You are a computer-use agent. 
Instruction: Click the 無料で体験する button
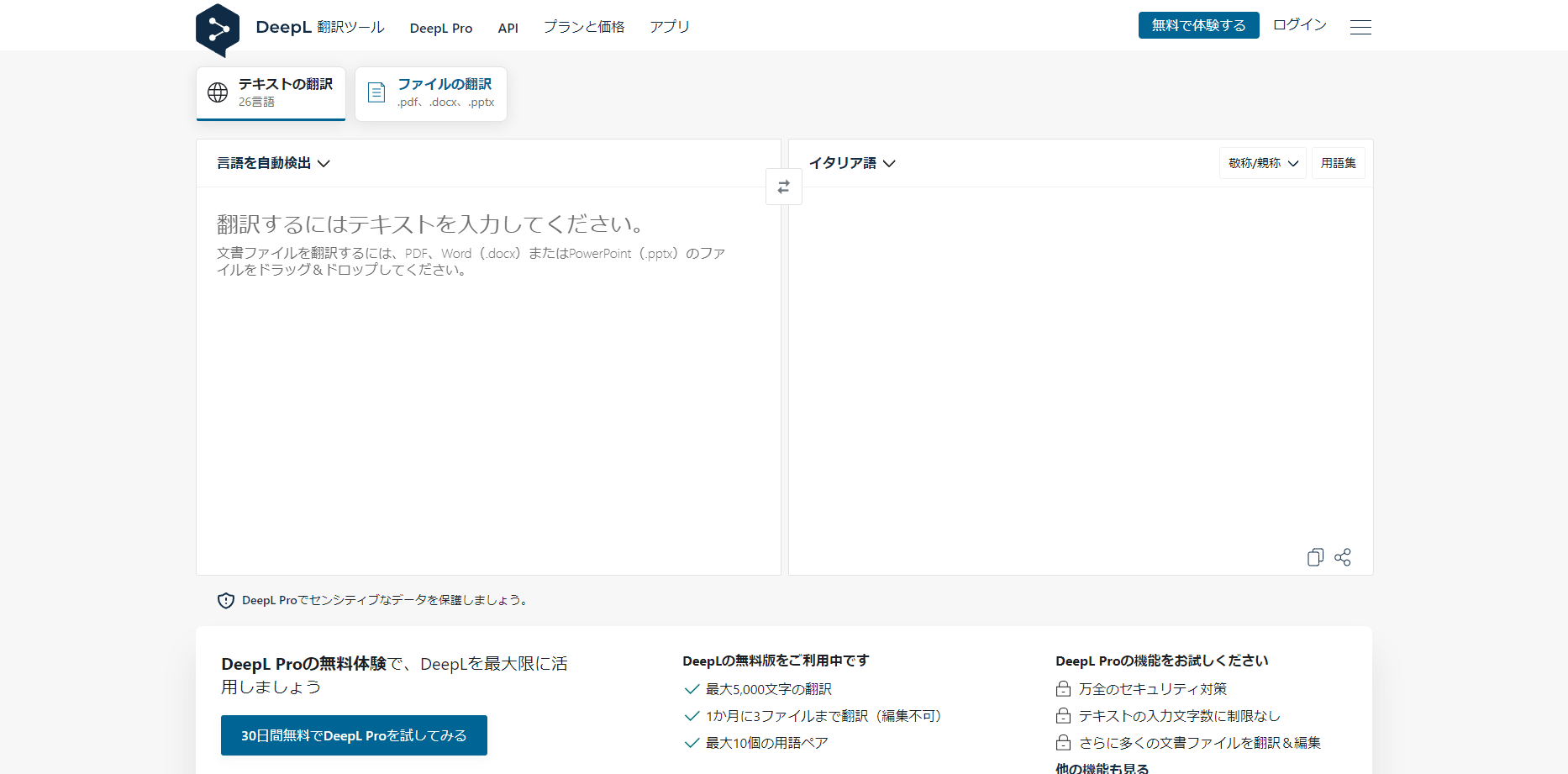tap(1199, 25)
